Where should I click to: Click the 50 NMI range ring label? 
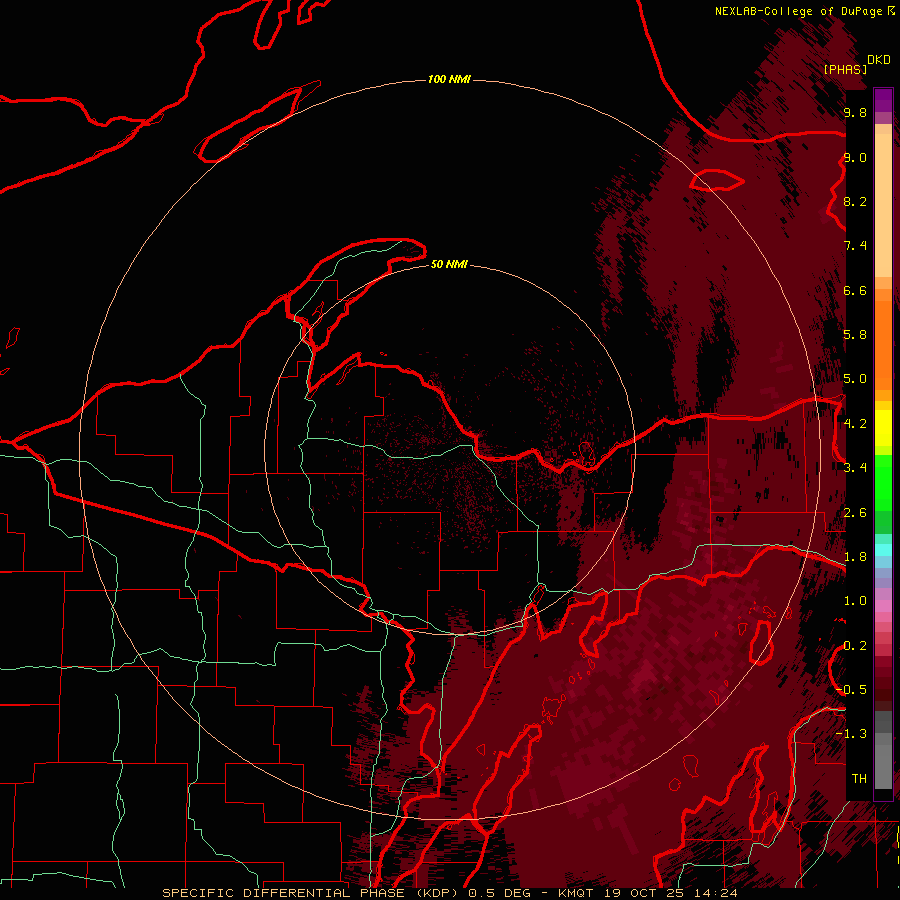[x=449, y=264]
